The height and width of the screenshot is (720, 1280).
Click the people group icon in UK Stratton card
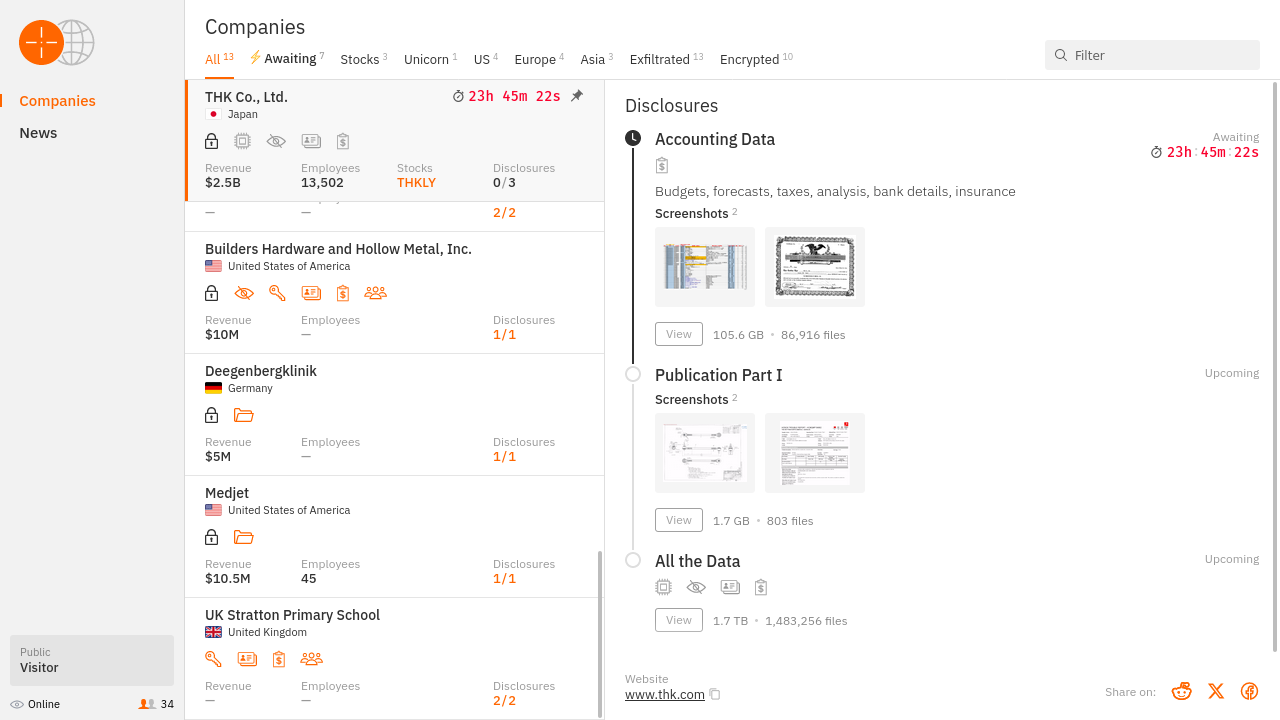[x=311, y=659]
